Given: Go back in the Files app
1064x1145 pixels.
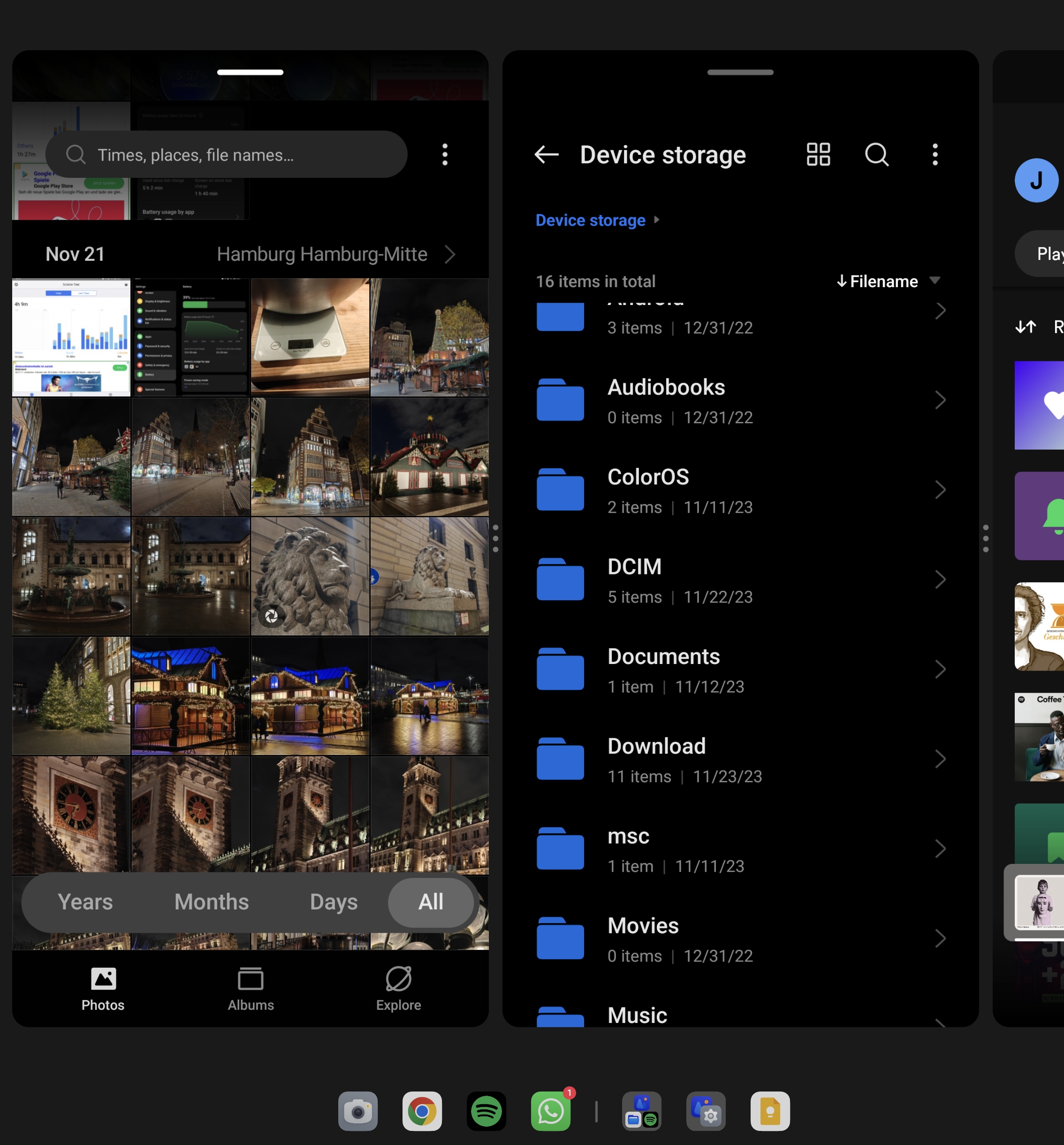Looking at the screenshot, I should (x=547, y=154).
